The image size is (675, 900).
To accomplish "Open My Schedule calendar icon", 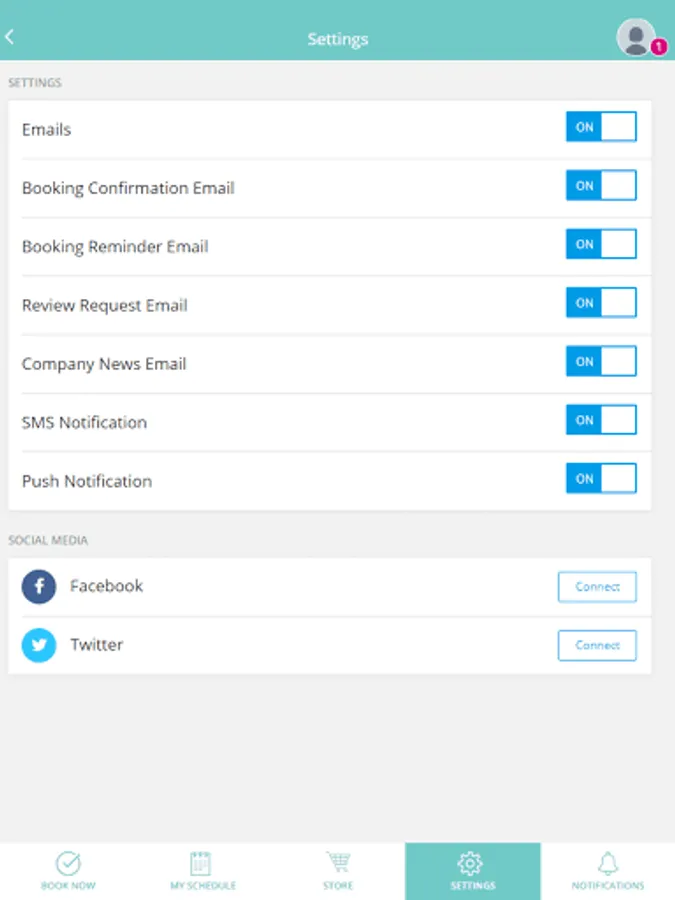I will (202, 864).
